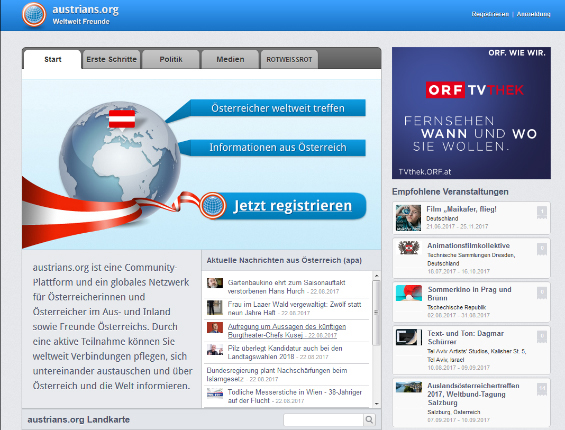Screen dimensions: 565x430
Task: Click news list scroll up arrow
Action: click(x=377, y=276)
